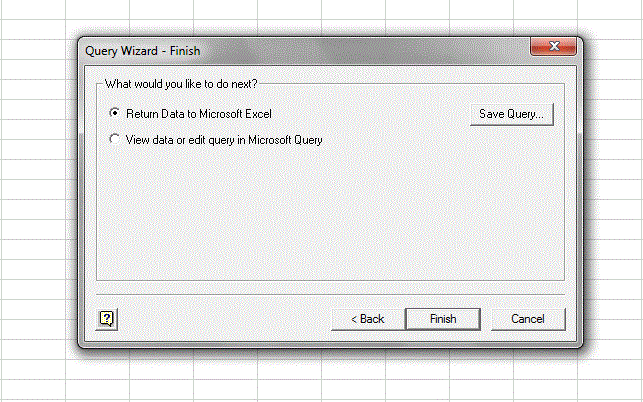The image size is (643, 402).
Task: Click the empty area inside the options group box
Action: (330, 215)
